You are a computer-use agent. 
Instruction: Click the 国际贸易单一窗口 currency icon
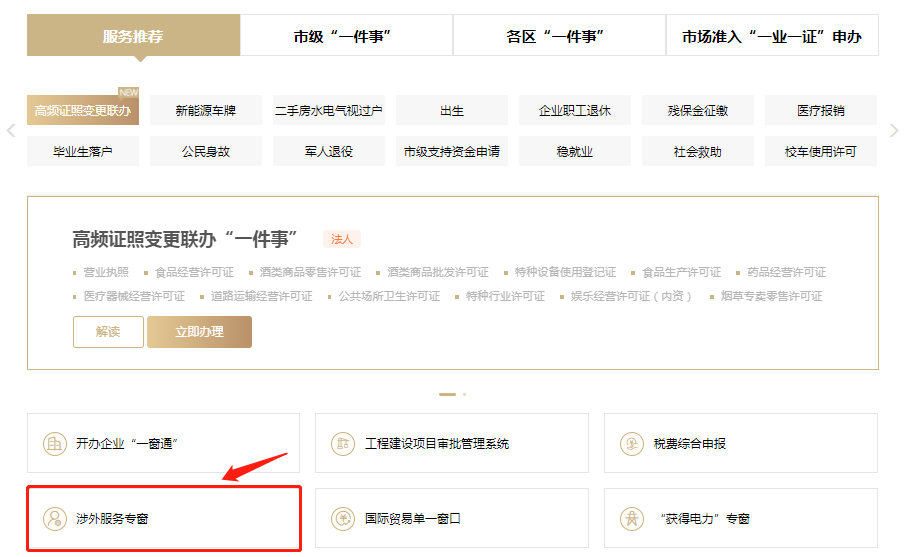click(x=343, y=518)
